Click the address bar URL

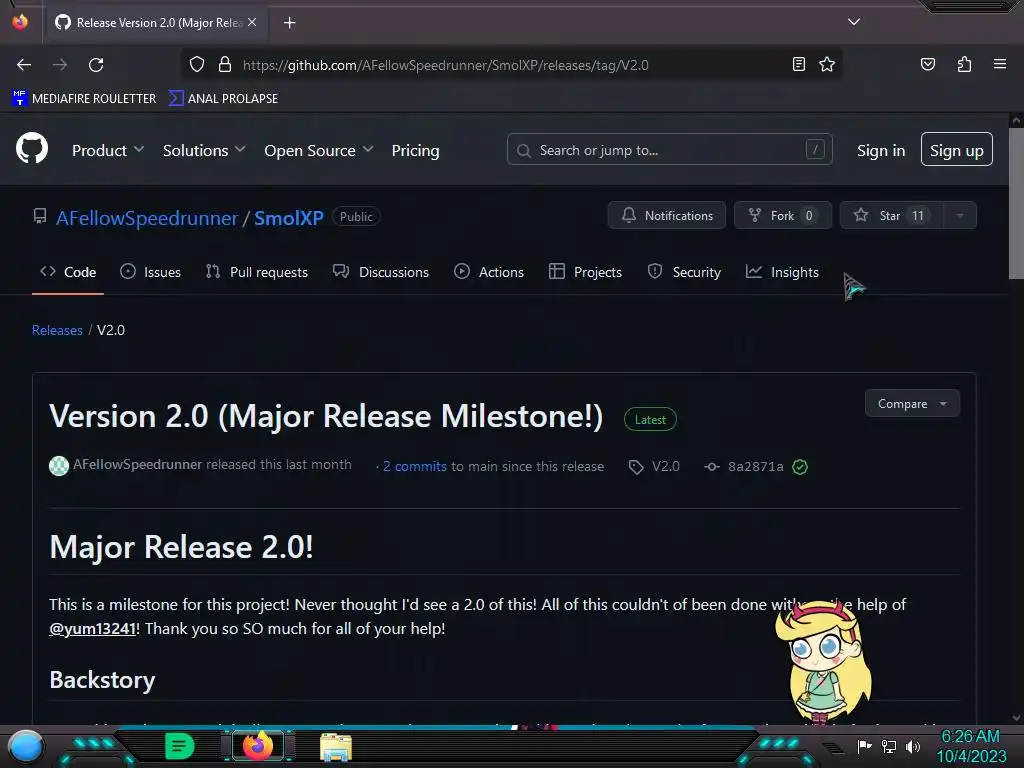(445, 65)
